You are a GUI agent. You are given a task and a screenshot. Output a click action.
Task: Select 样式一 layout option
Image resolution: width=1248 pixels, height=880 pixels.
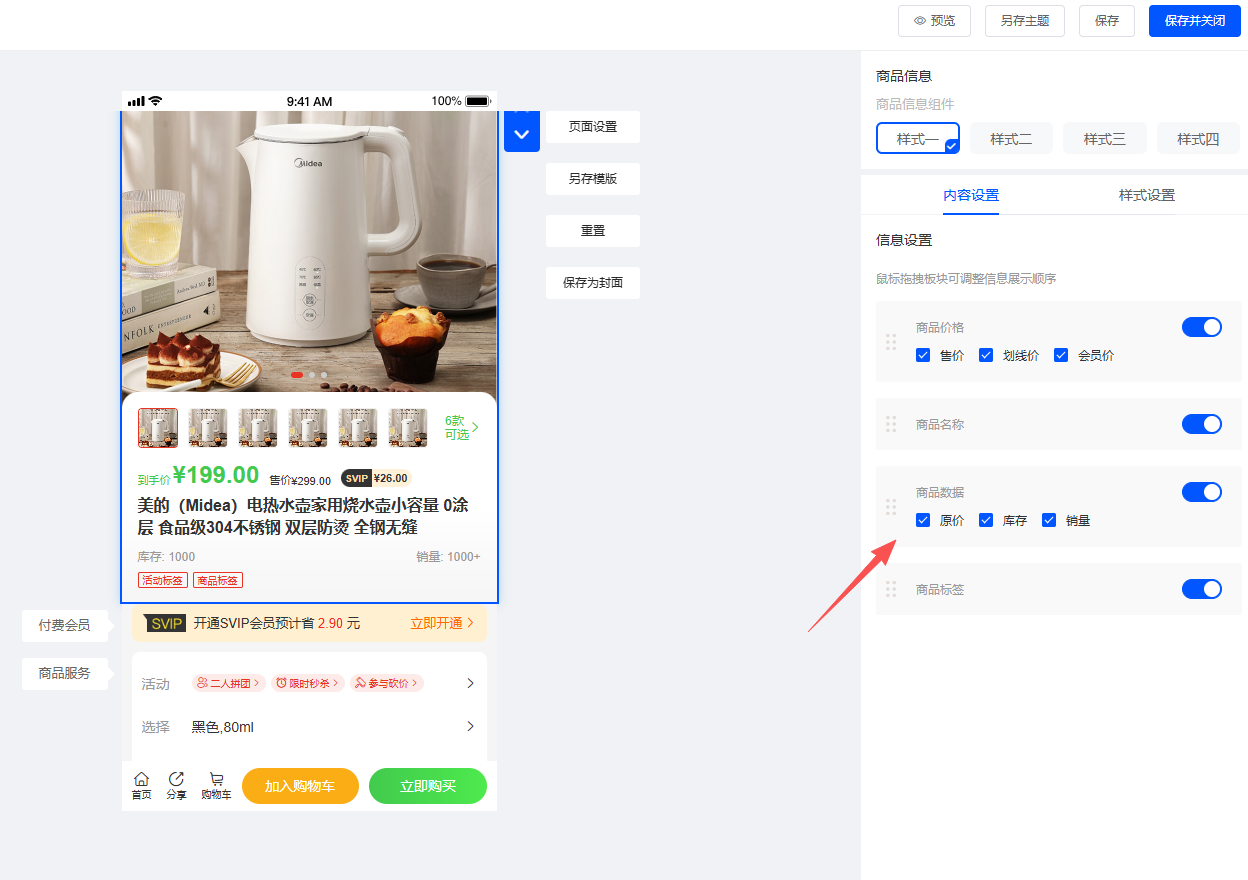coord(918,139)
